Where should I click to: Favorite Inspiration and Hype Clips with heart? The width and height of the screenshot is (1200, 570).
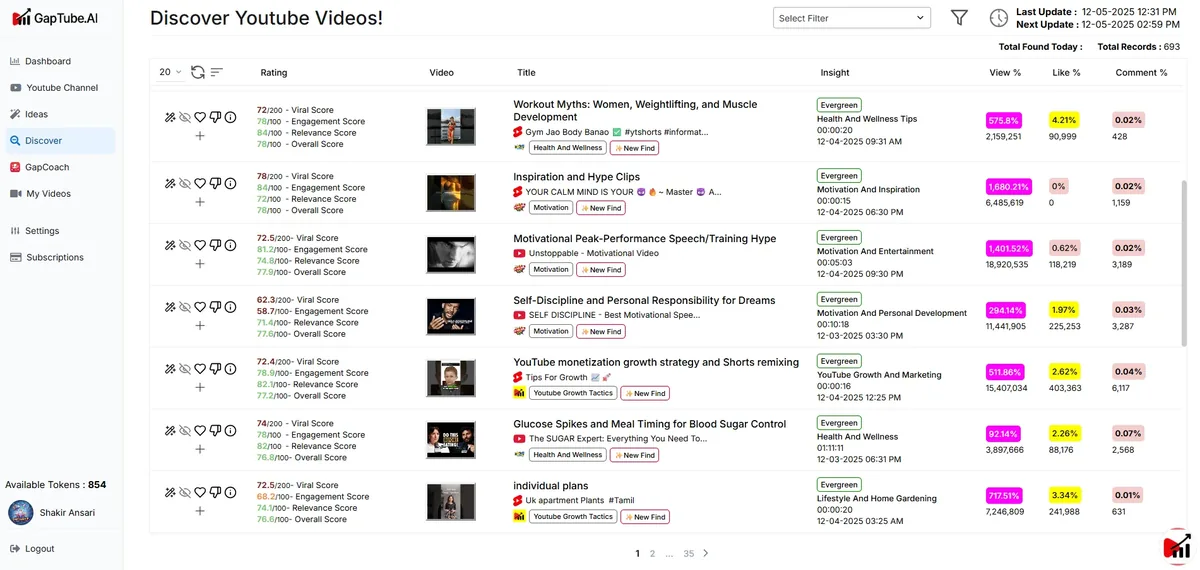(200, 183)
